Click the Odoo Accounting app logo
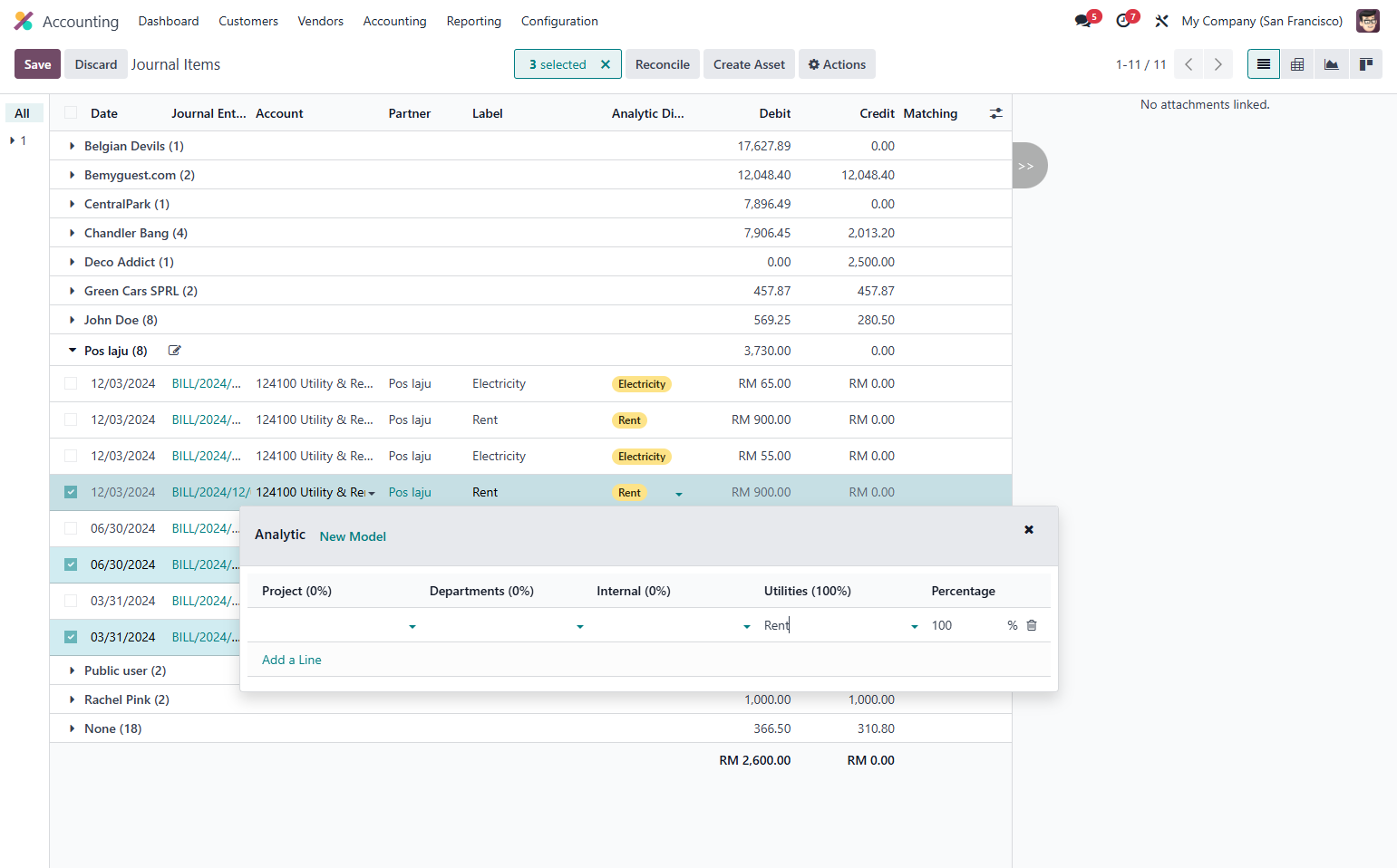The height and width of the screenshot is (868, 1397). [24, 21]
